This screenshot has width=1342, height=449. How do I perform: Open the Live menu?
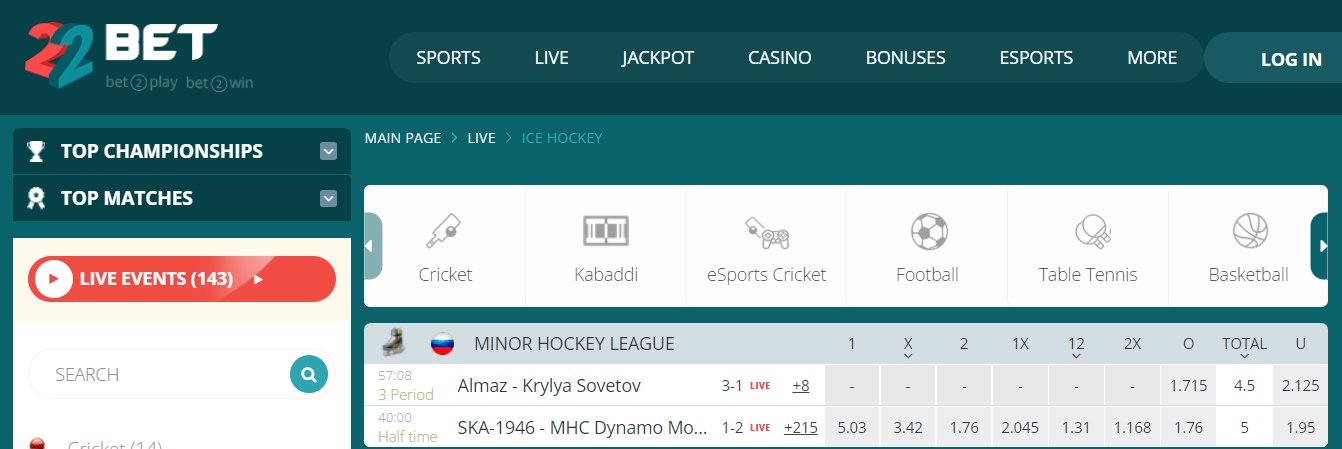click(x=551, y=58)
